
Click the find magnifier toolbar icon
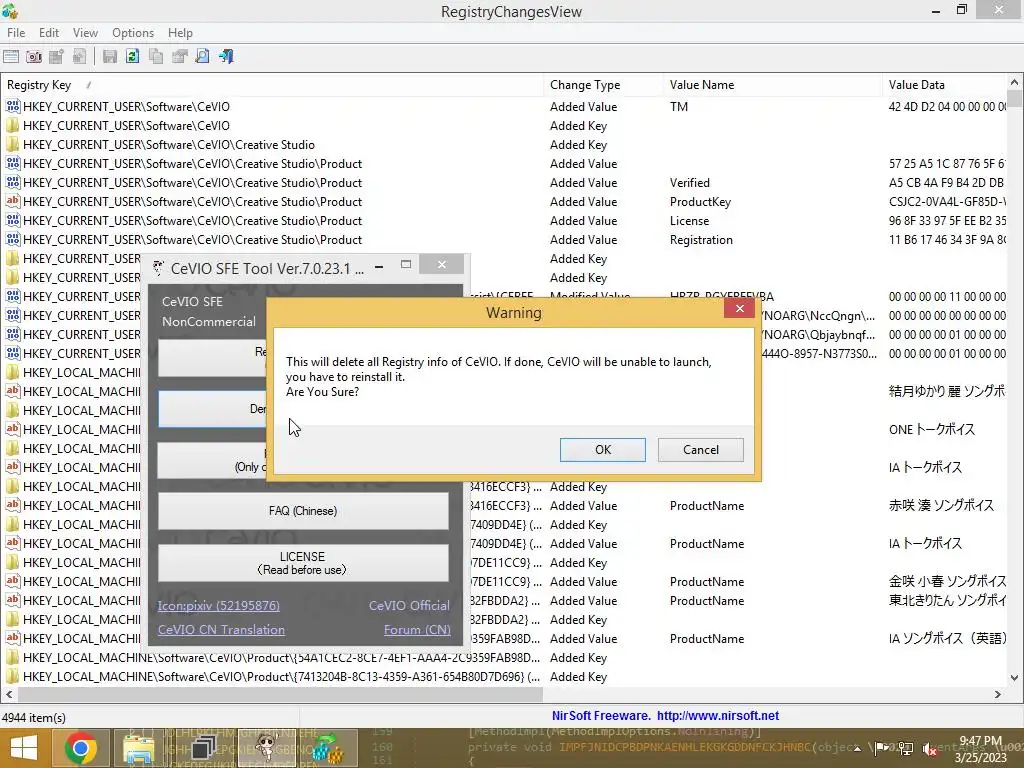click(202, 57)
